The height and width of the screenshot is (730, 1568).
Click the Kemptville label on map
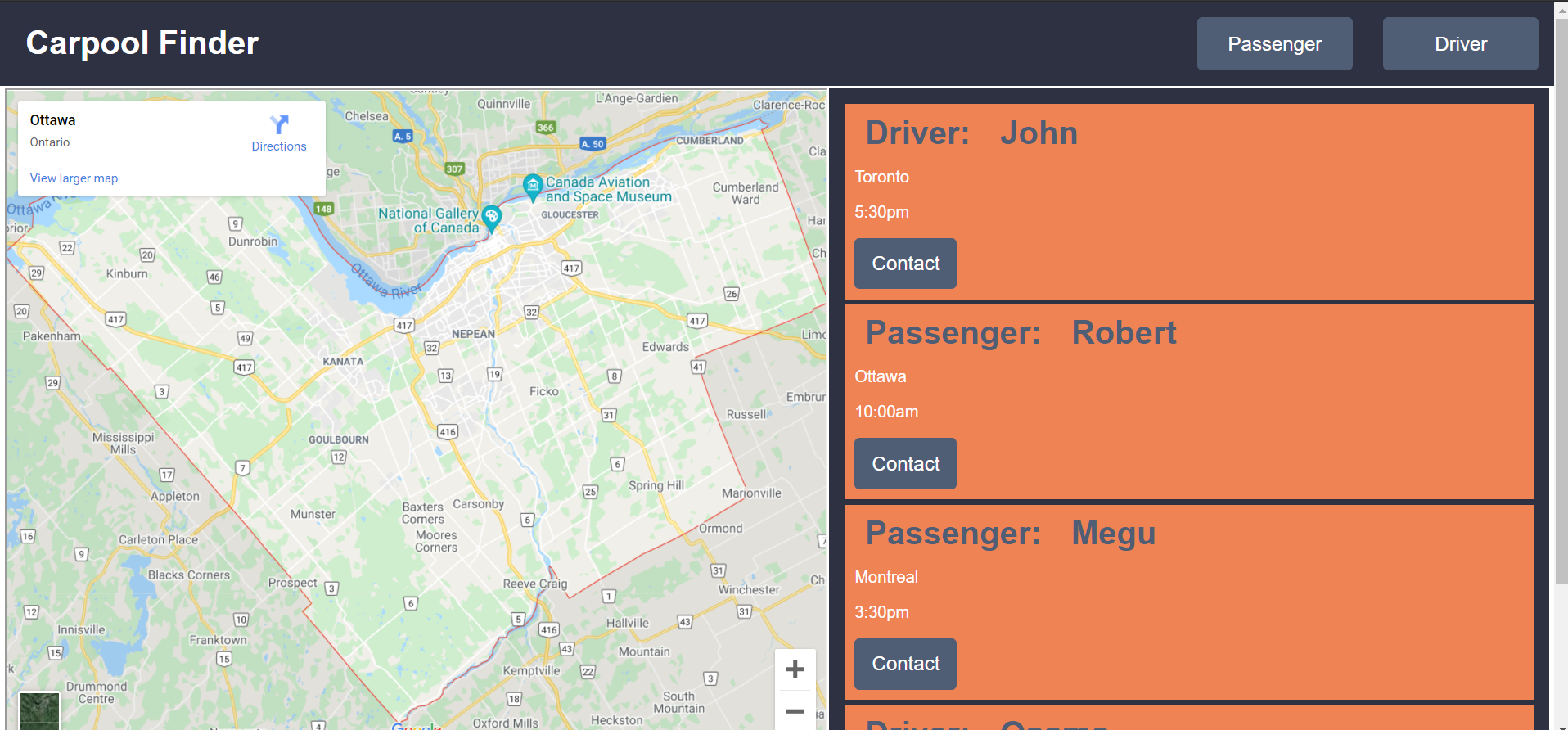coord(531,670)
